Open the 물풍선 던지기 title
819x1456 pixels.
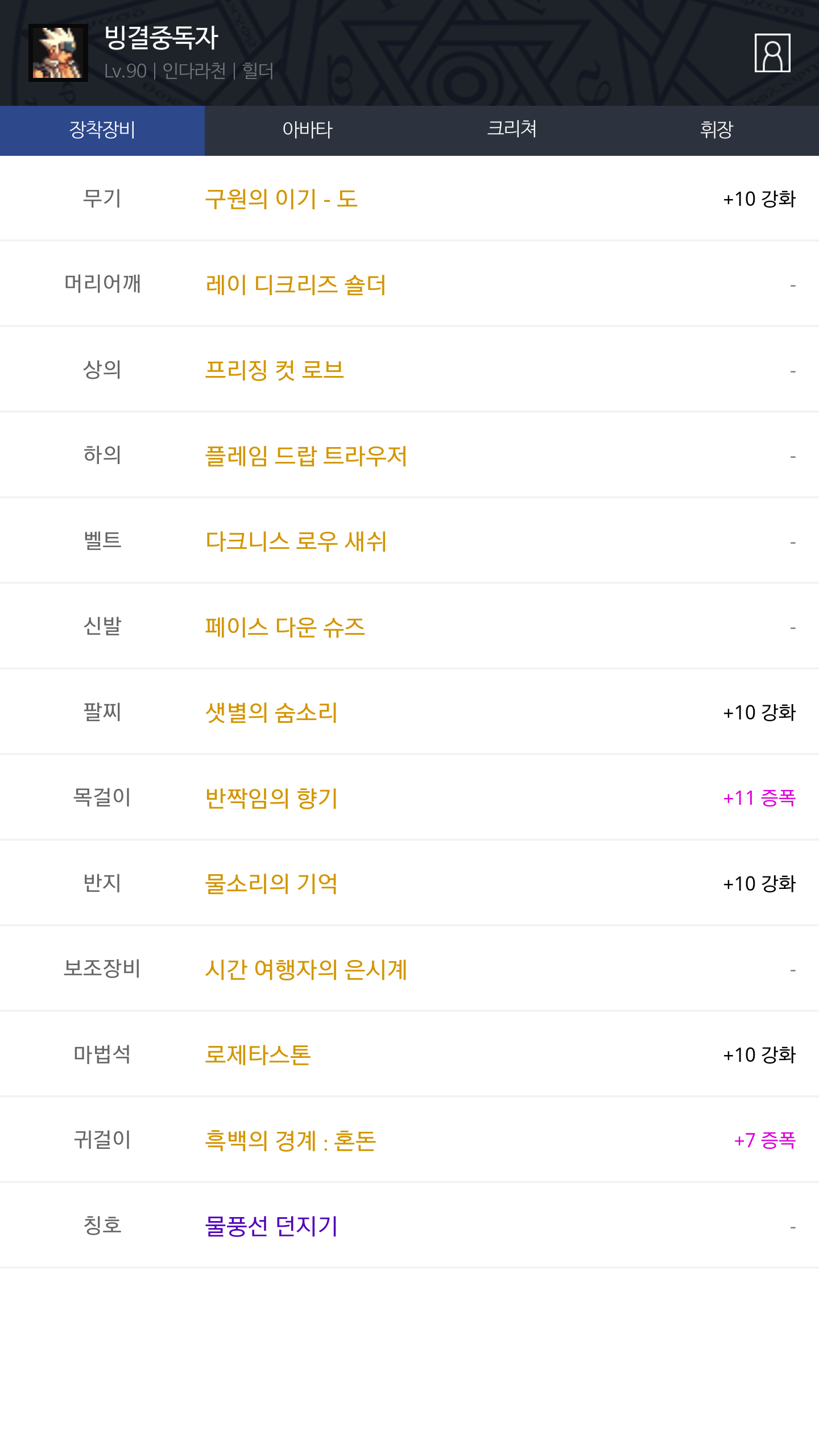click(x=271, y=1226)
